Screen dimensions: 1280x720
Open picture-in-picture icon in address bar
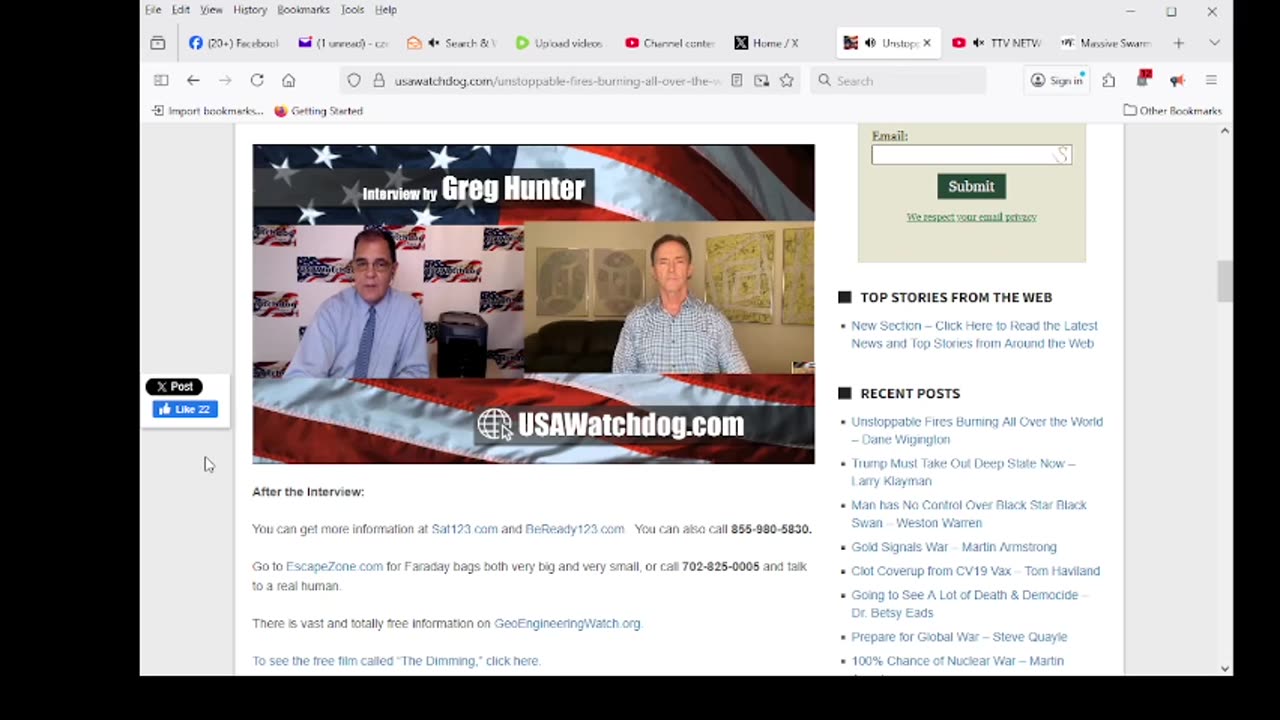(x=762, y=80)
